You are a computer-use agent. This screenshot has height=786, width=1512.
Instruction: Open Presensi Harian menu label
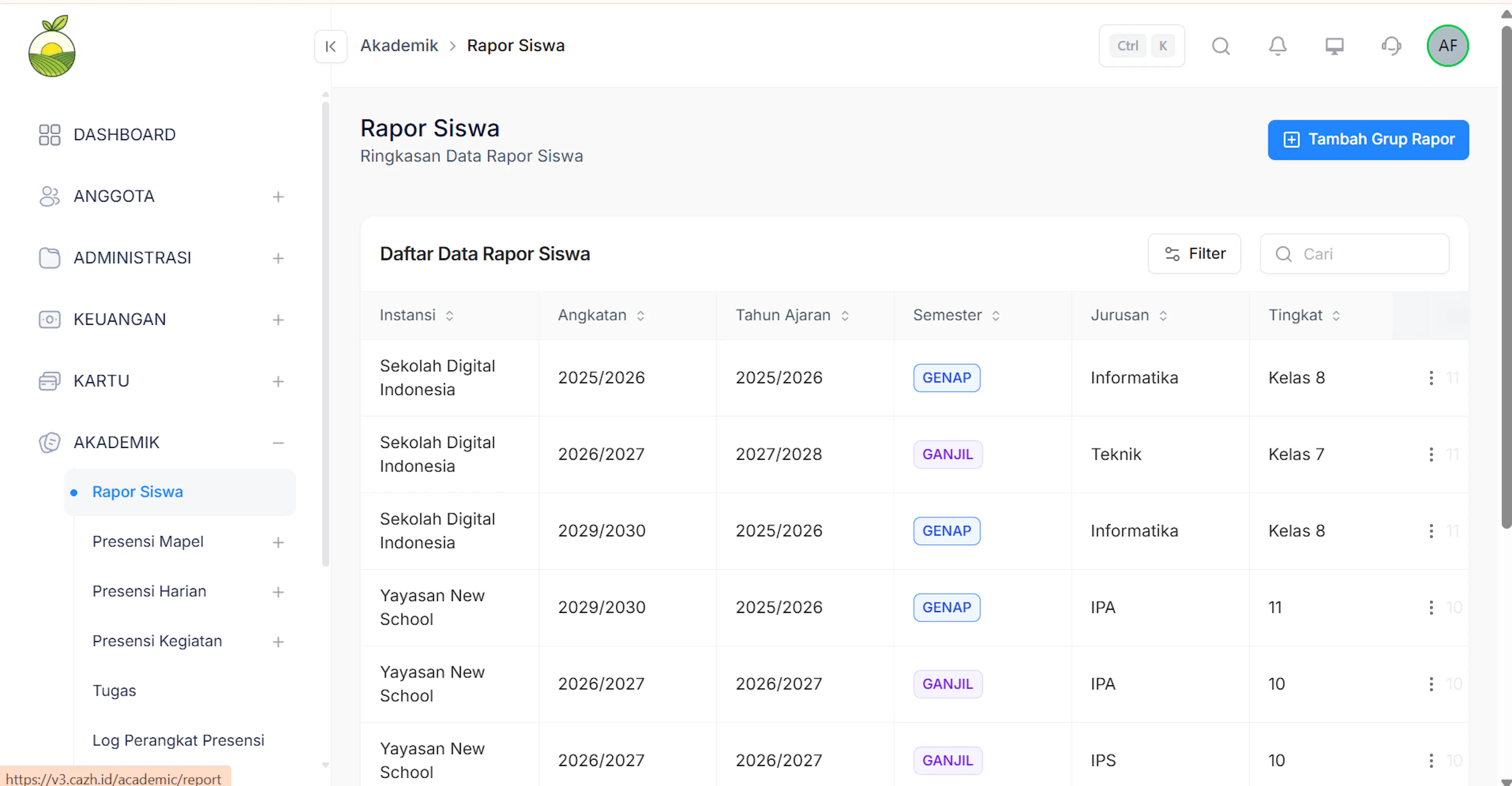click(x=149, y=591)
